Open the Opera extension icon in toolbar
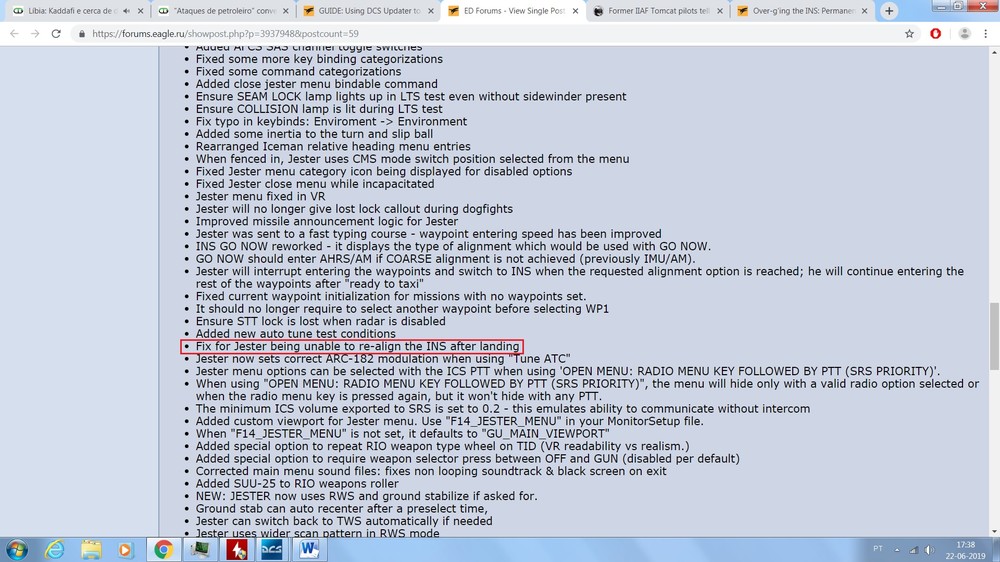The width and height of the screenshot is (1000, 562). pos(936,34)
